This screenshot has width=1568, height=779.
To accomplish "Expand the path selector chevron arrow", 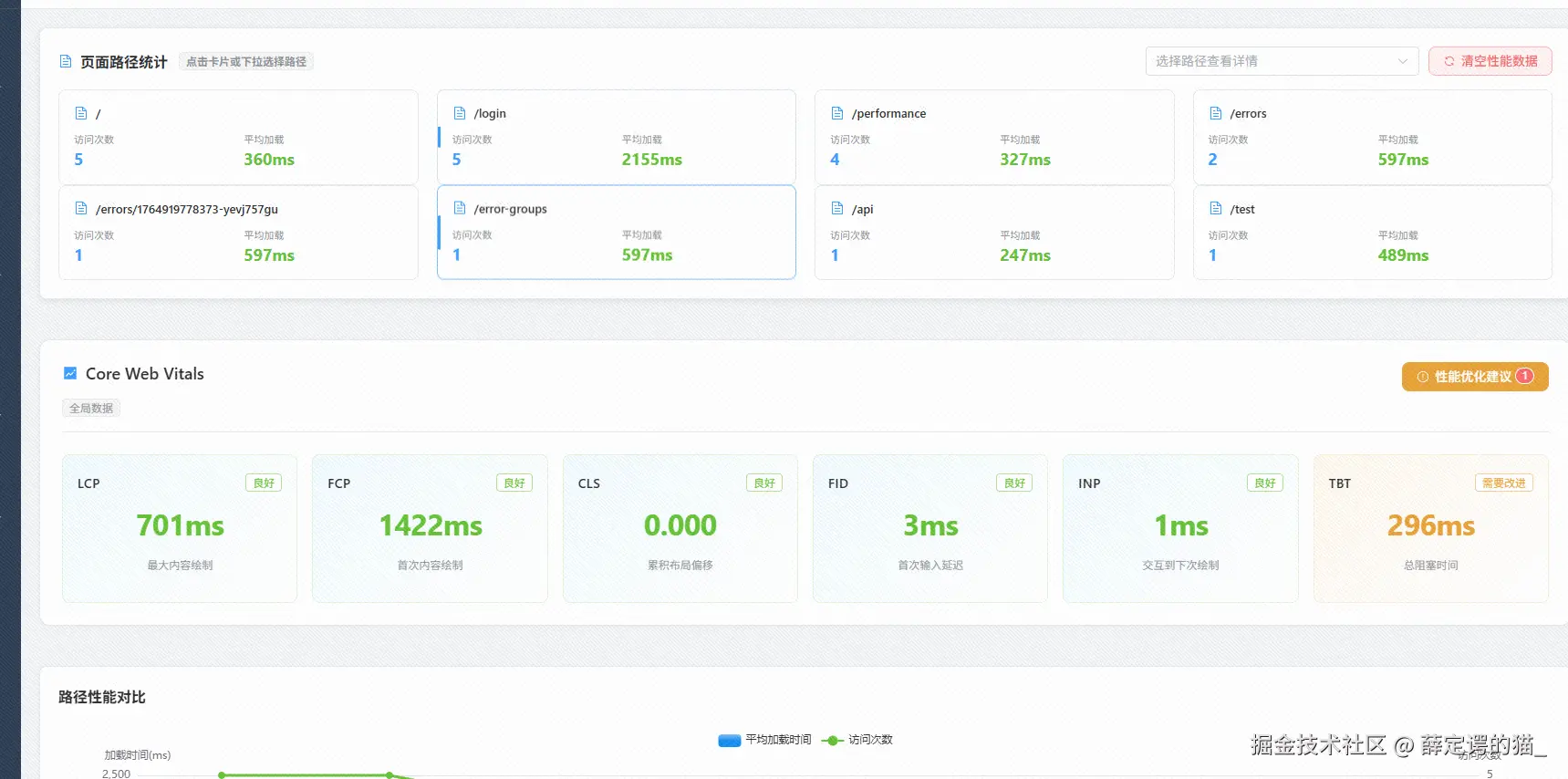I will click(1403, 61).
